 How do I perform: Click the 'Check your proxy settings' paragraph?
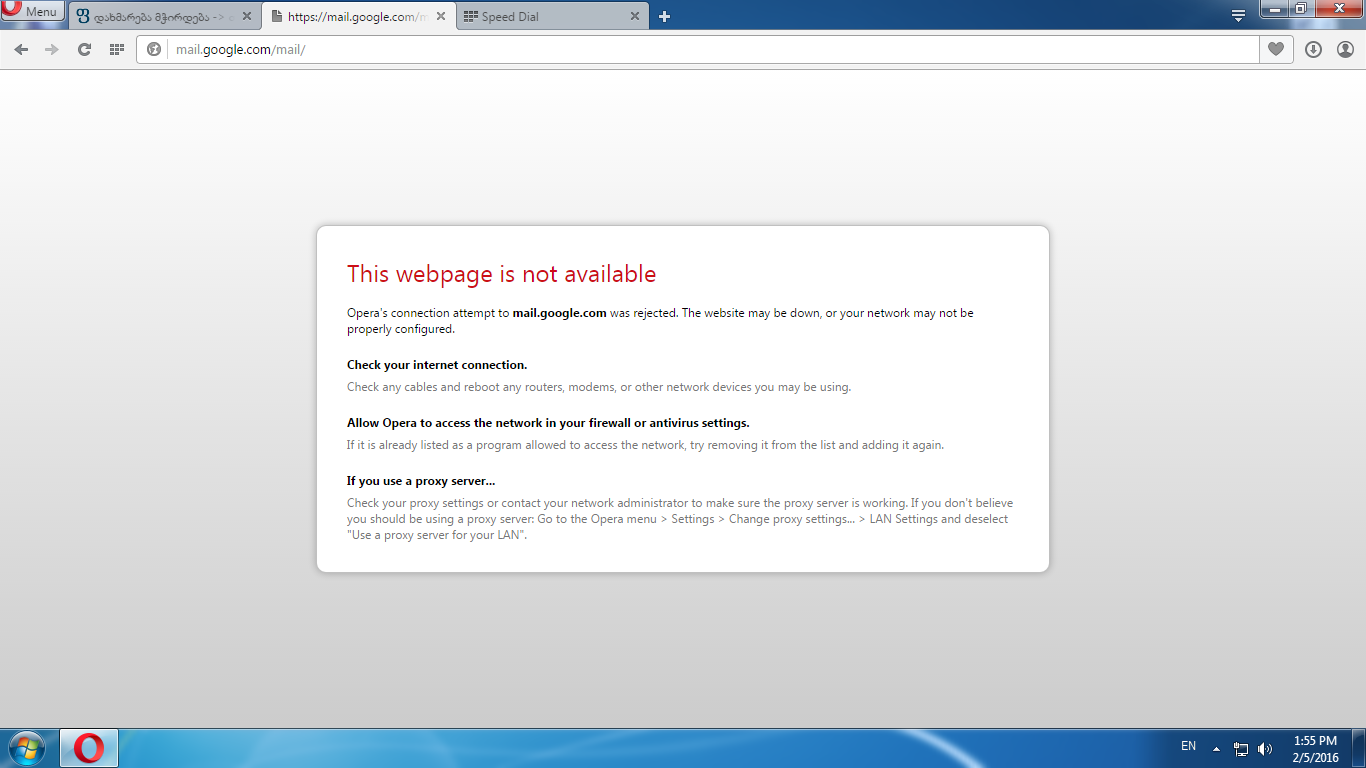click(680, 519)
